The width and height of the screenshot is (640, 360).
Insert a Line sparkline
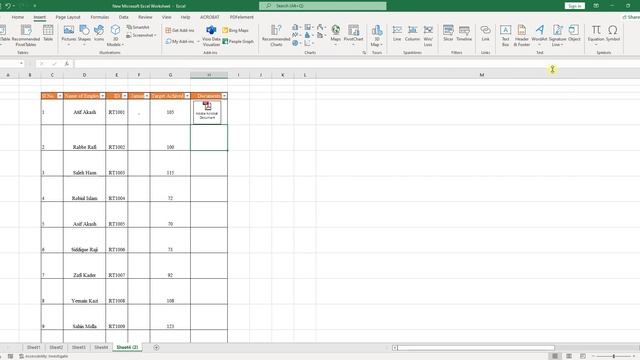pos(397,33)
